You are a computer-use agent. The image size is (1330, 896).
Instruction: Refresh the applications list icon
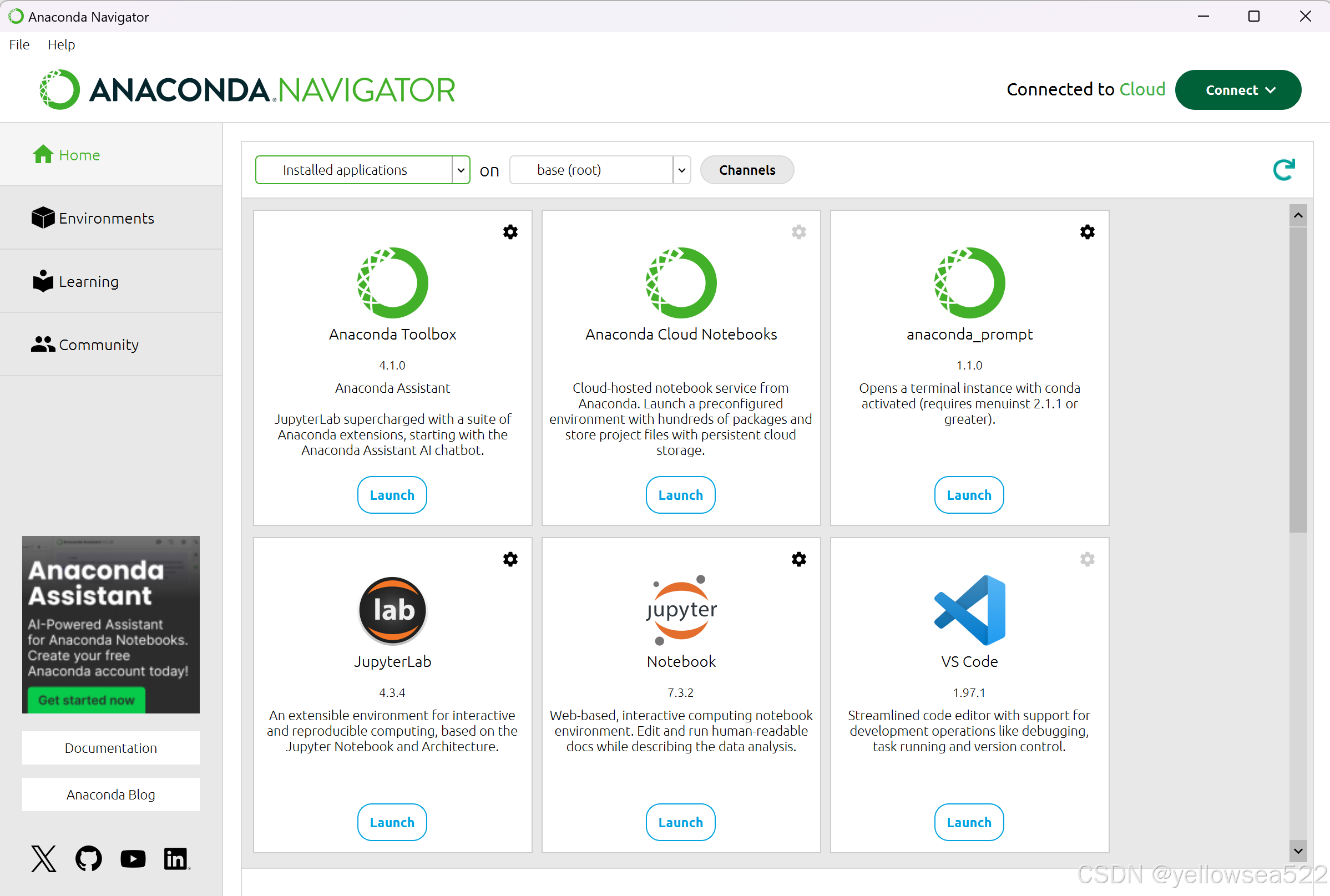(1283, 170)
